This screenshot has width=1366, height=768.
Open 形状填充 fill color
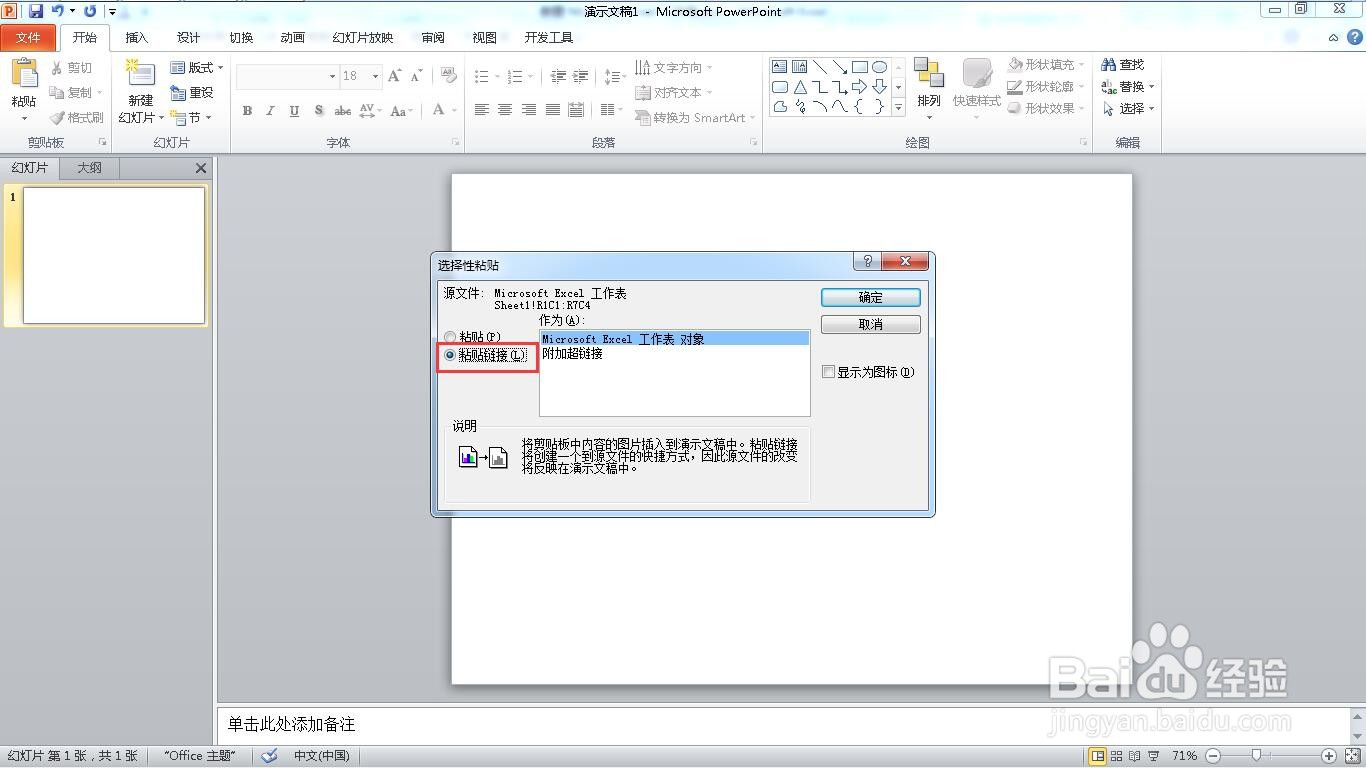pos(1046,65)
